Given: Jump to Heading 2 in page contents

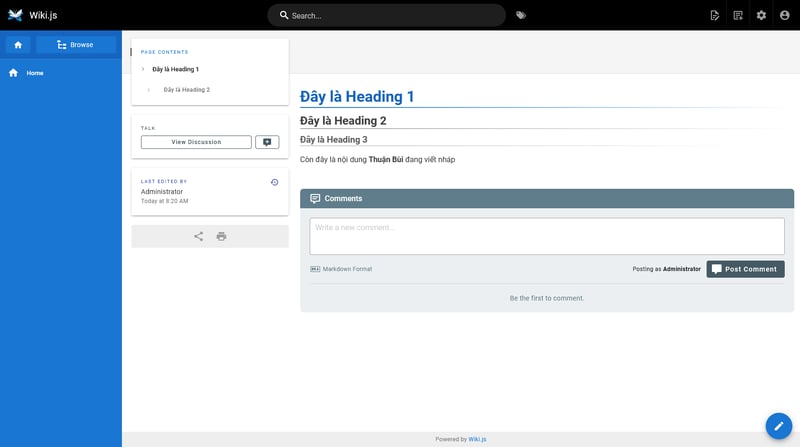Looking at the screenshot, I should pos(186,90).
